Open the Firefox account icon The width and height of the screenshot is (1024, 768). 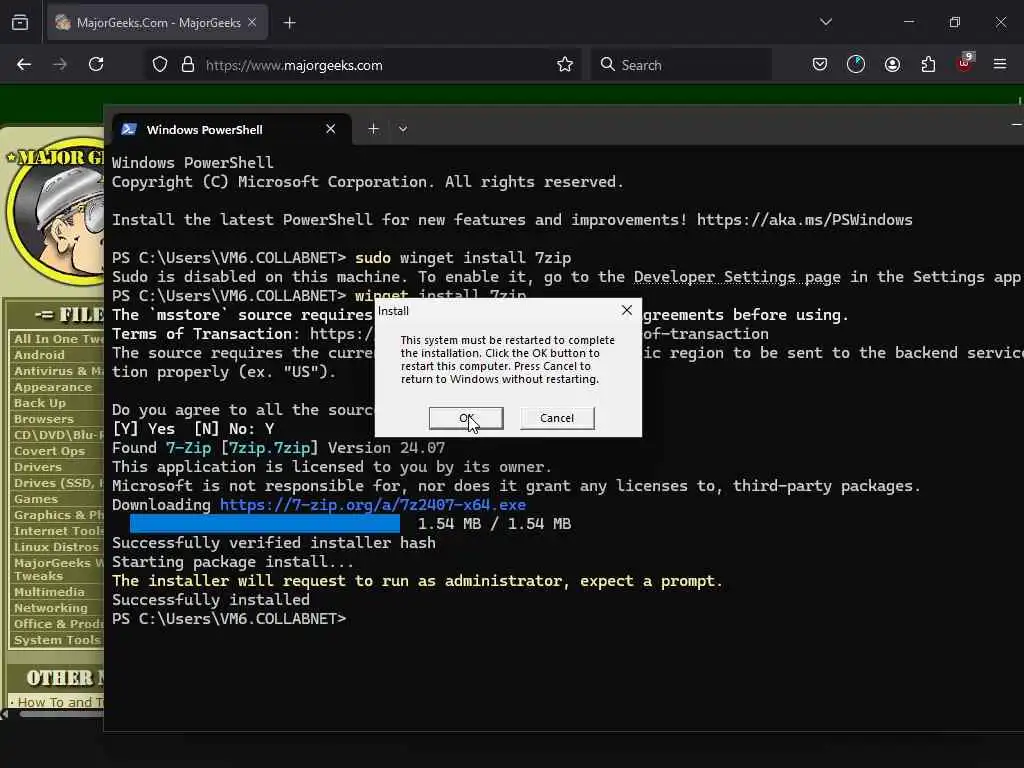click(892, 65)
